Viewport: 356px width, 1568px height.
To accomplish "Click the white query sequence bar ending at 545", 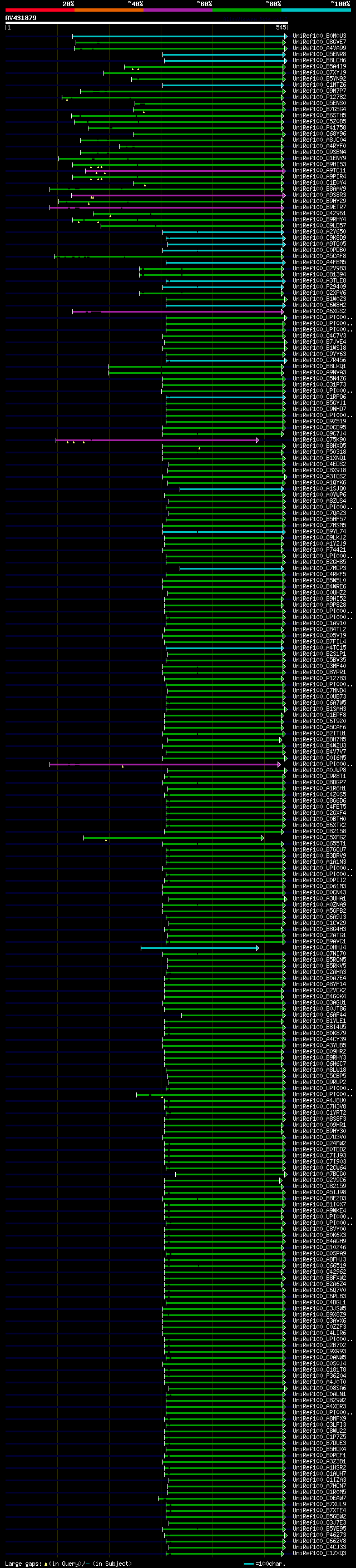I will click(147, 23).
